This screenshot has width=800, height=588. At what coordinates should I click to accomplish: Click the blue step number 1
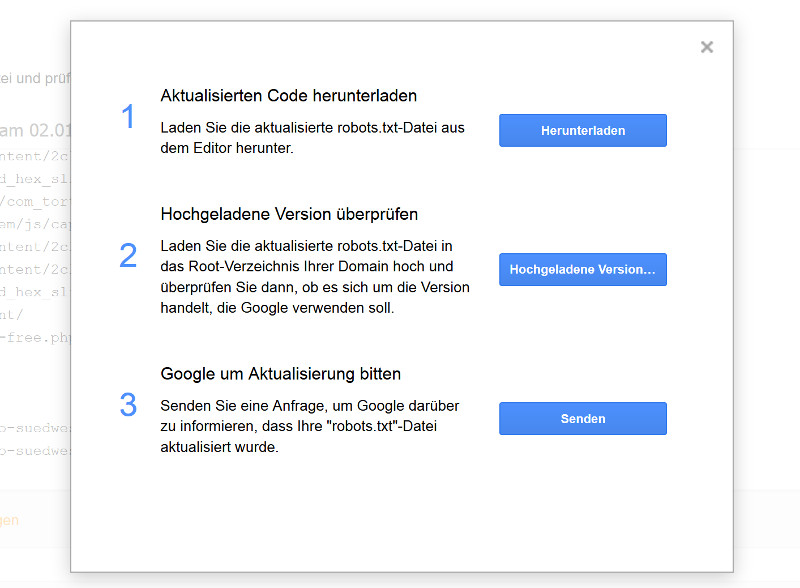click(x=128, y=117)
